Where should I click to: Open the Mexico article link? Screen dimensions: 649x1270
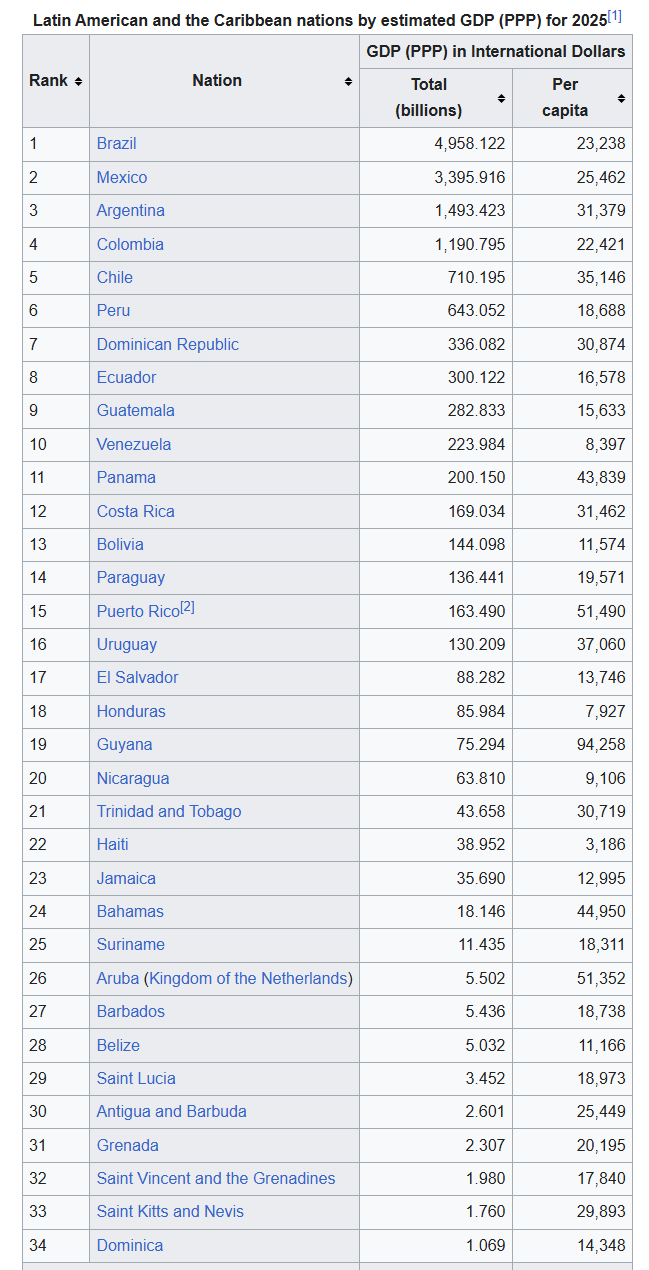122,177
